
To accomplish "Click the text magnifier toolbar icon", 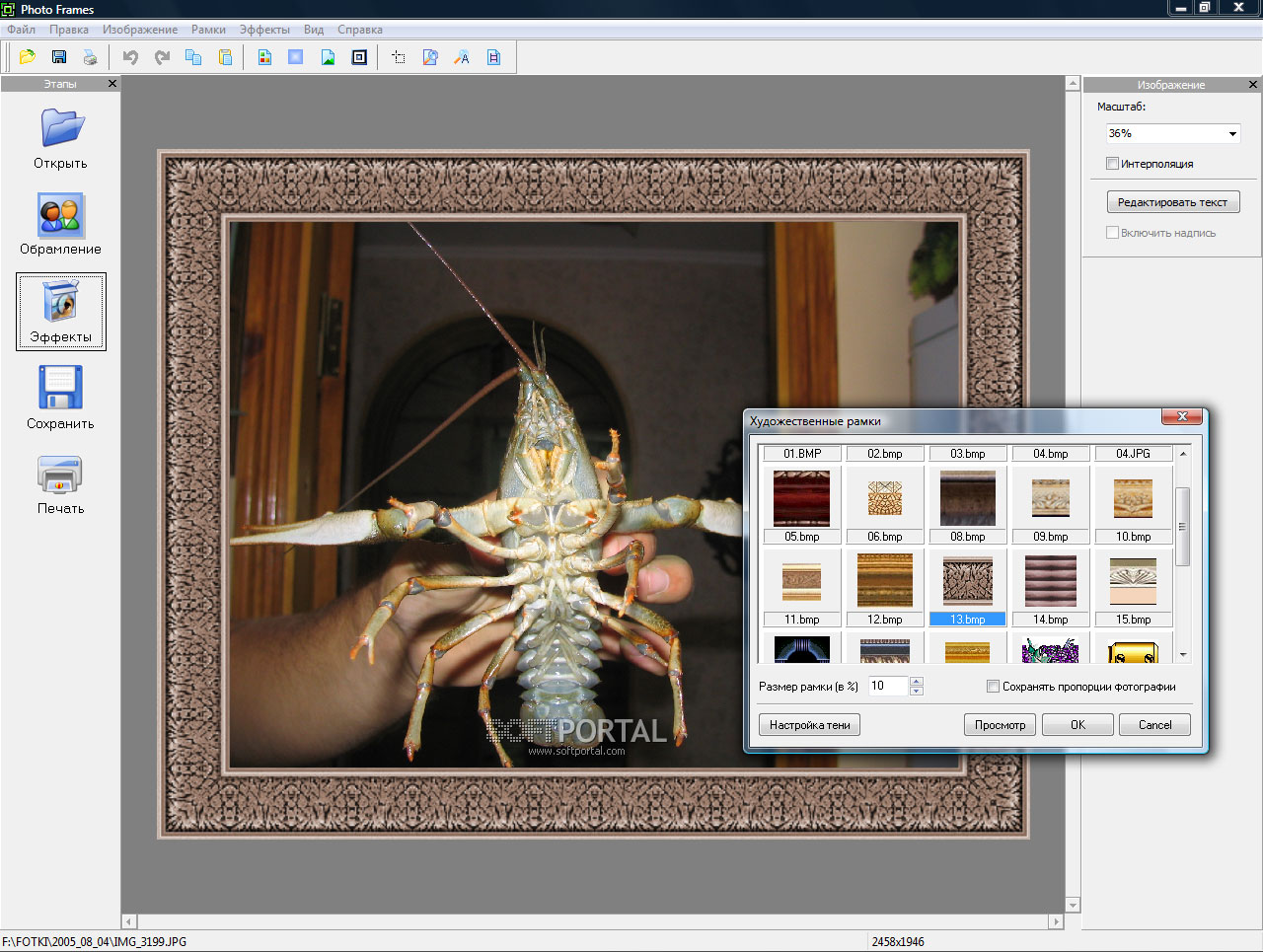I will tap(462, 57).
